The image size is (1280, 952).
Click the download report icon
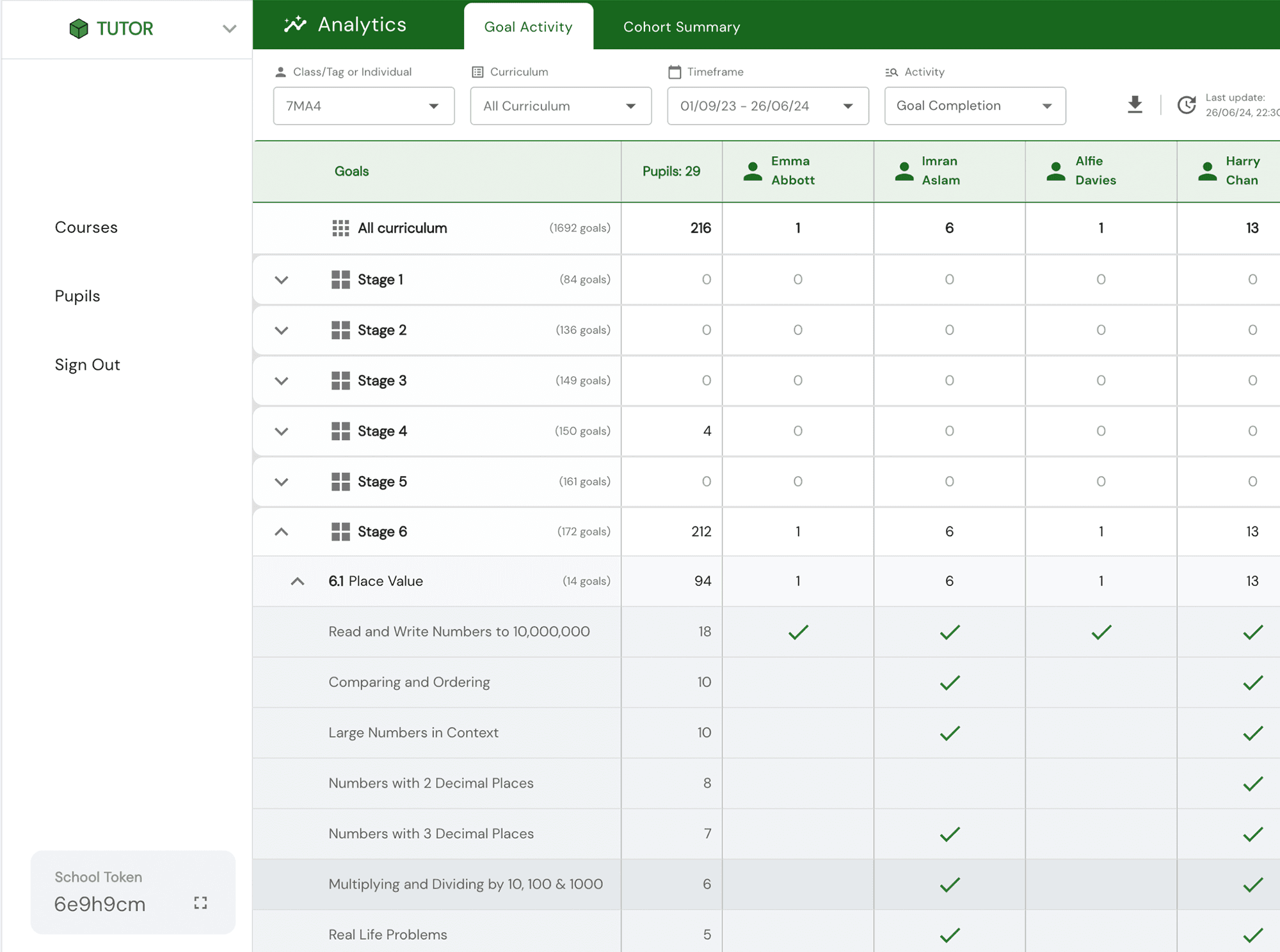click(1135, 104)
